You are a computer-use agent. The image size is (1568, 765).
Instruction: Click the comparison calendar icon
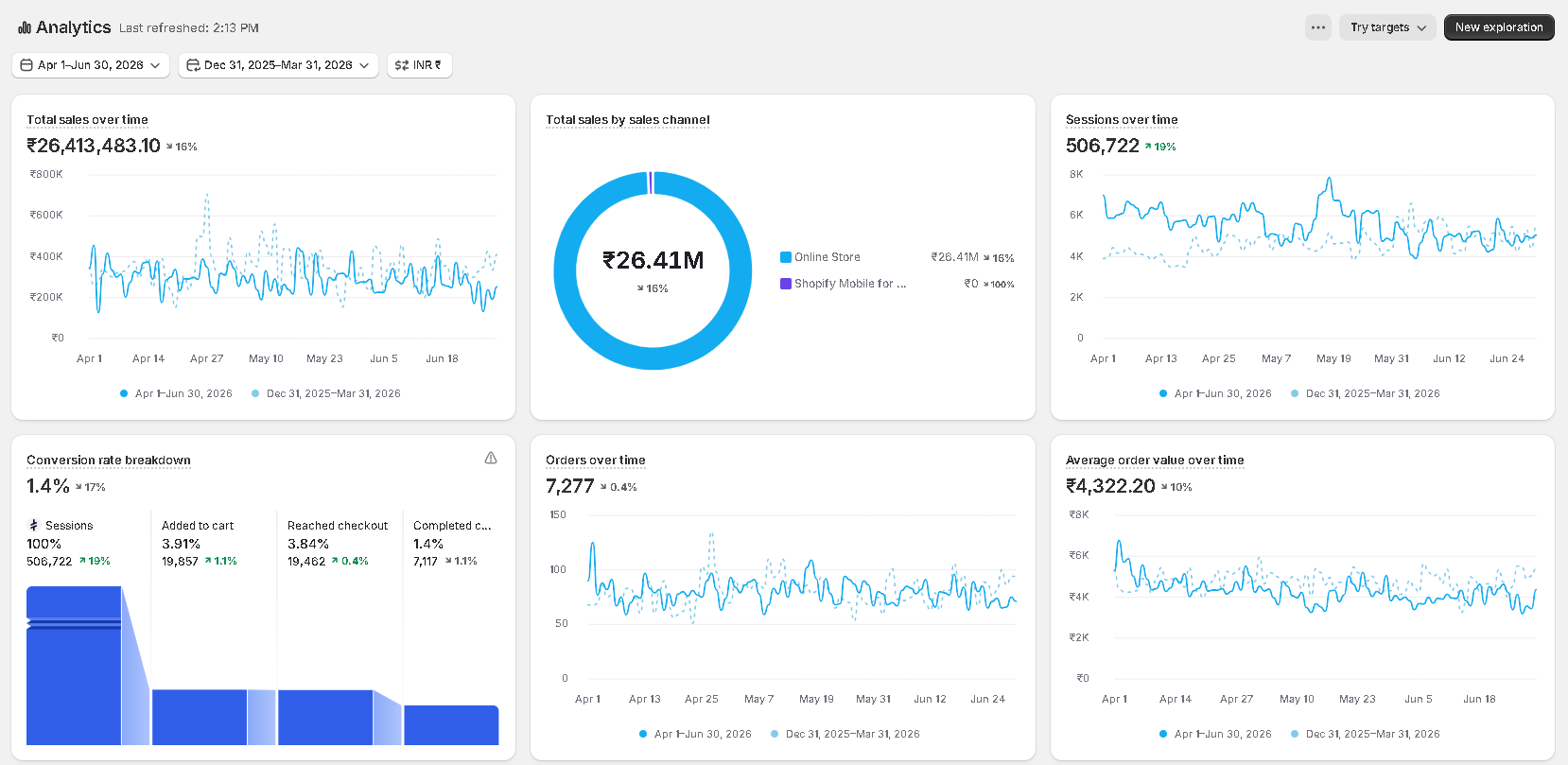(193, 65)
